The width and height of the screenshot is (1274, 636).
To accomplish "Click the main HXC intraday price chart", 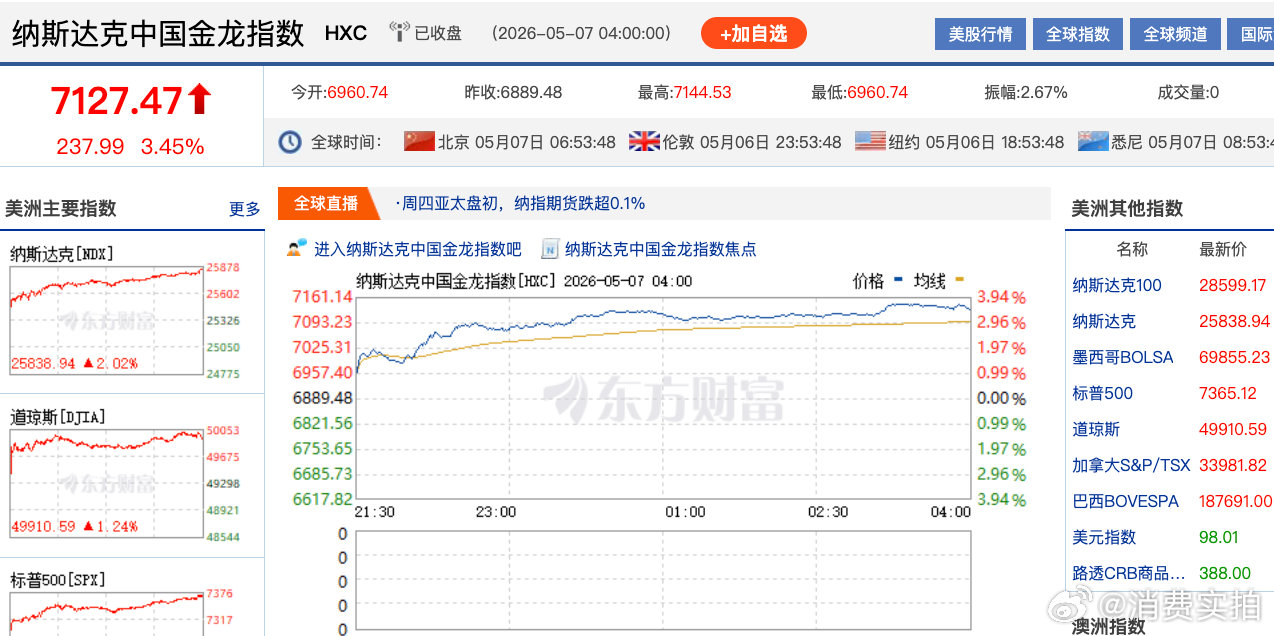I will (663, 398).
